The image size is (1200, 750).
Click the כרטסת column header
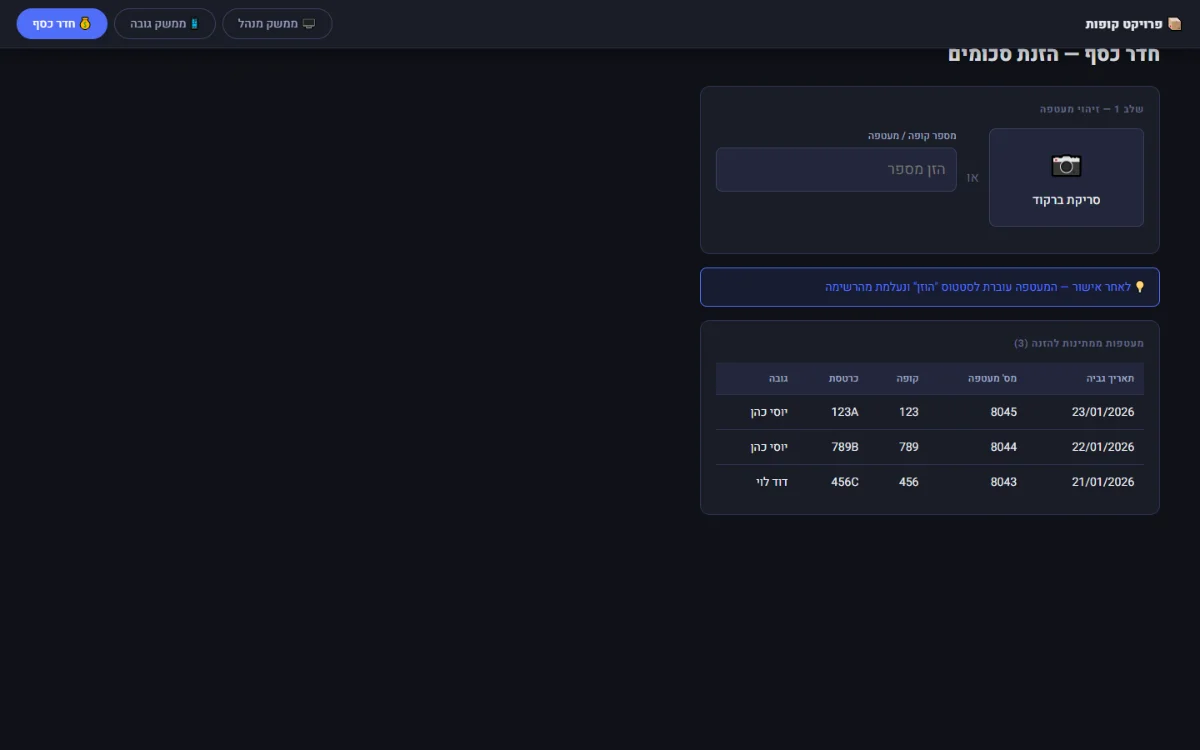(844, 378)
